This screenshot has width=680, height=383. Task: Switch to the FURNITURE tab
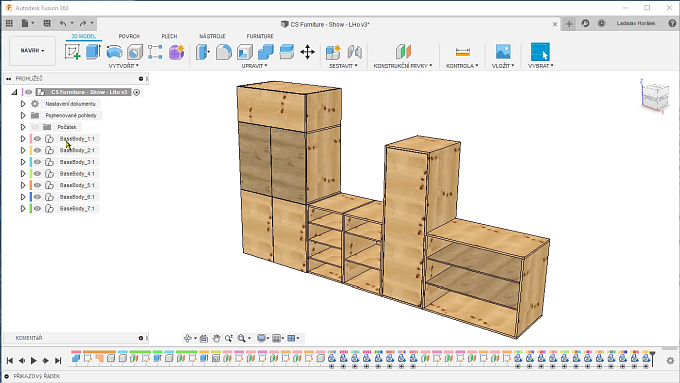click(260, 36)
